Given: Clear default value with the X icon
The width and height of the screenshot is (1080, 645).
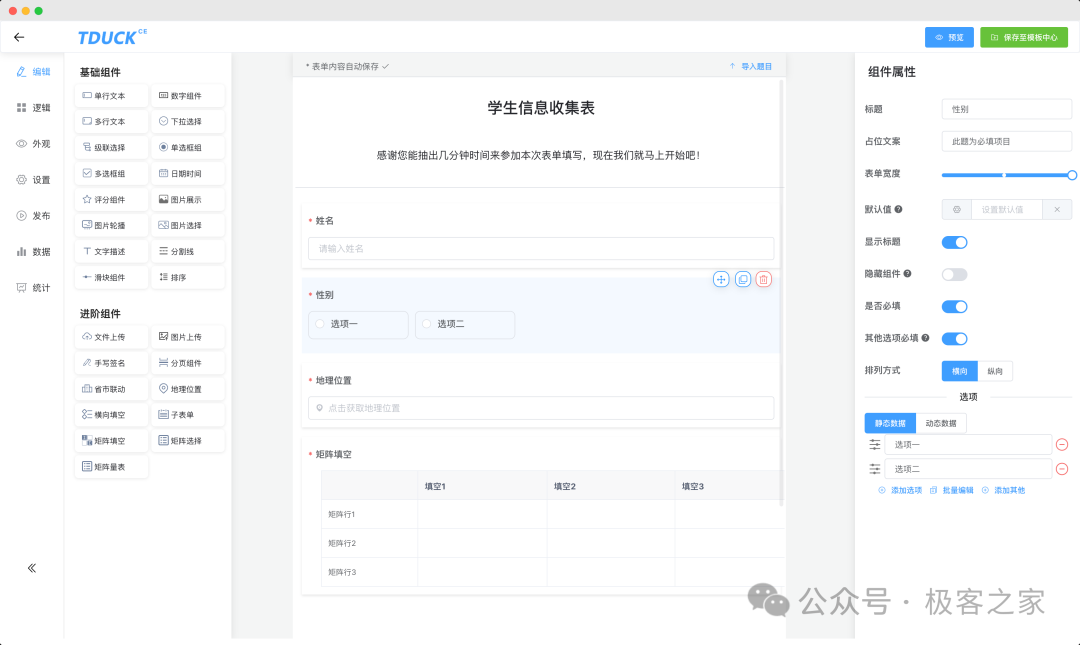Looking at the screenshot, I should (x=1057, y=209).
